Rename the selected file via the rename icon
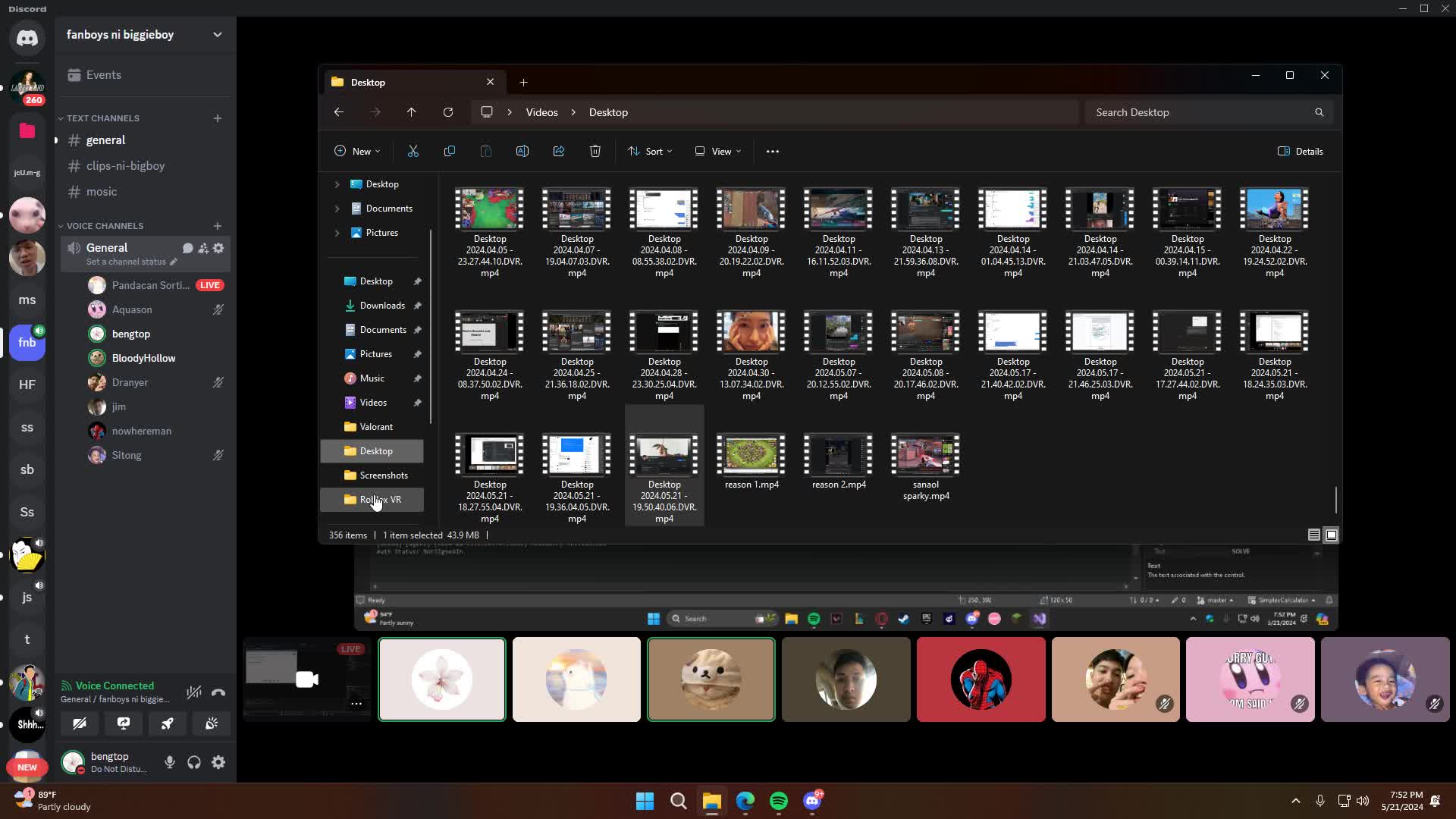 pos(522,151)
